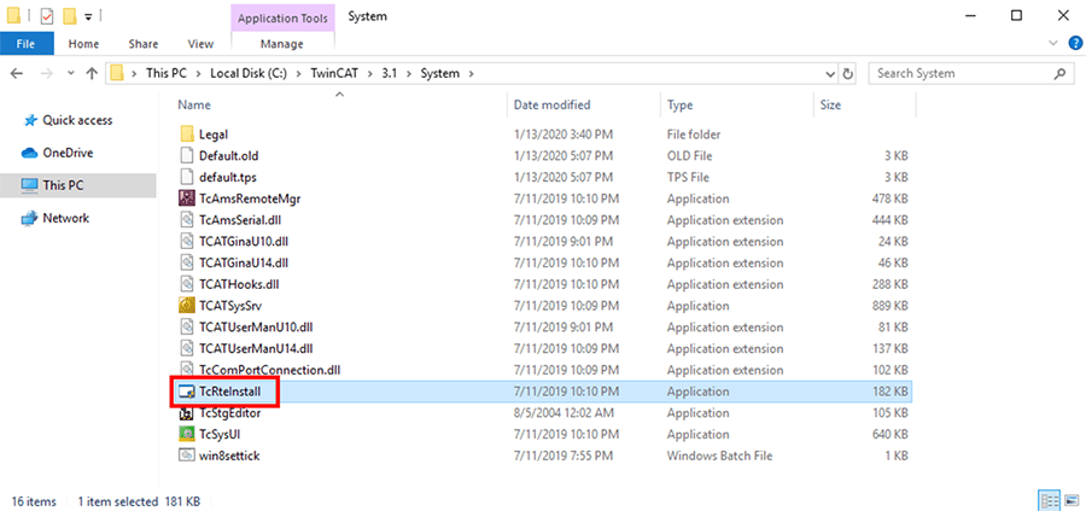
Task: Open the Legal folder icon
Action: 187,135
